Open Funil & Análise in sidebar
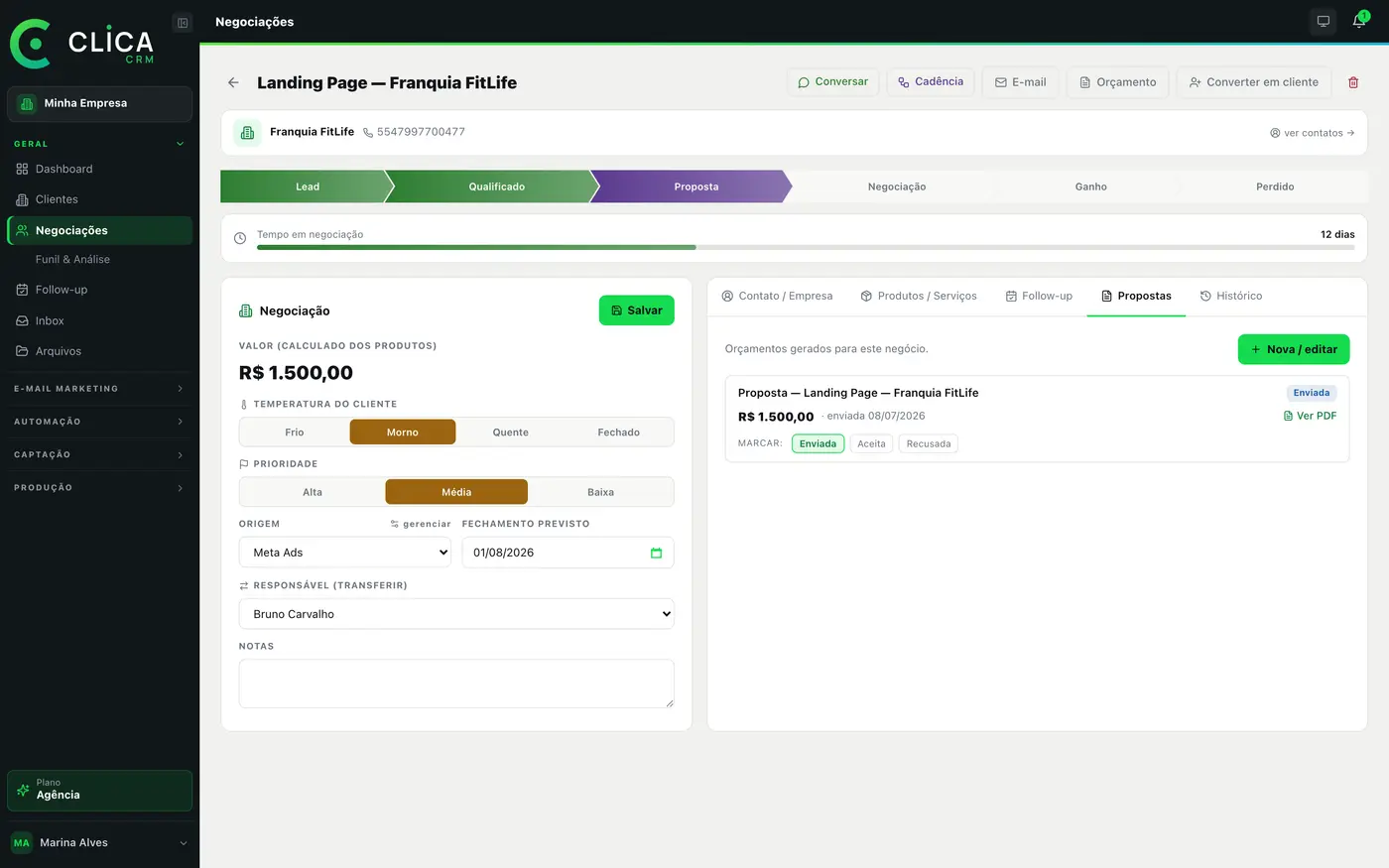The image size is (1389, 868). coord(72,259)
